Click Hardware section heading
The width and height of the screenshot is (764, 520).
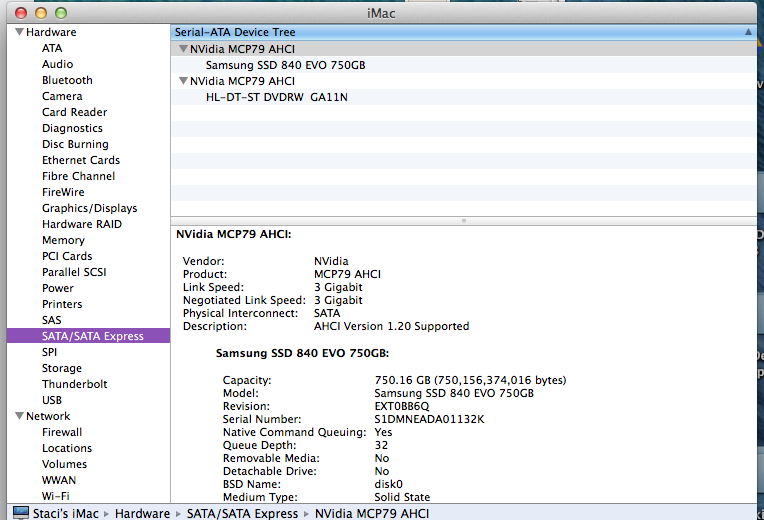pos(51,32)
